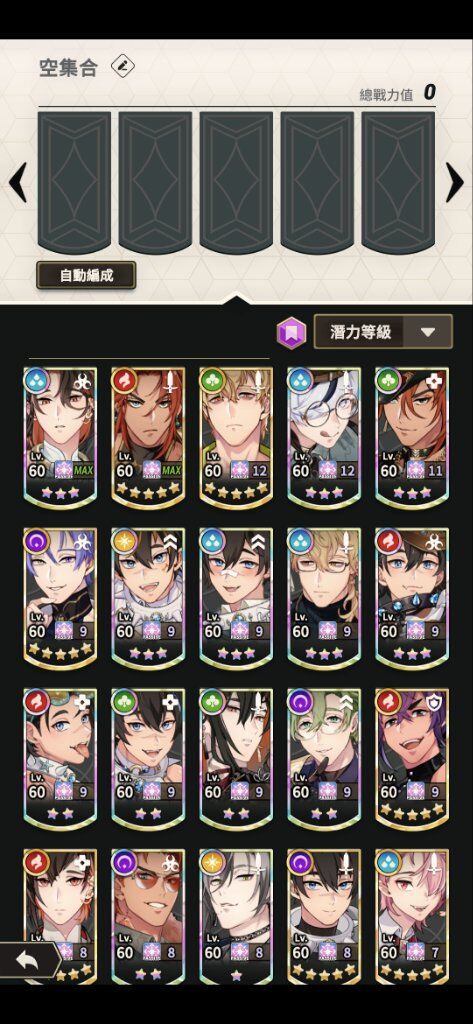Tap the back arrow button
473x1024 pixels.
coord(29,961)
